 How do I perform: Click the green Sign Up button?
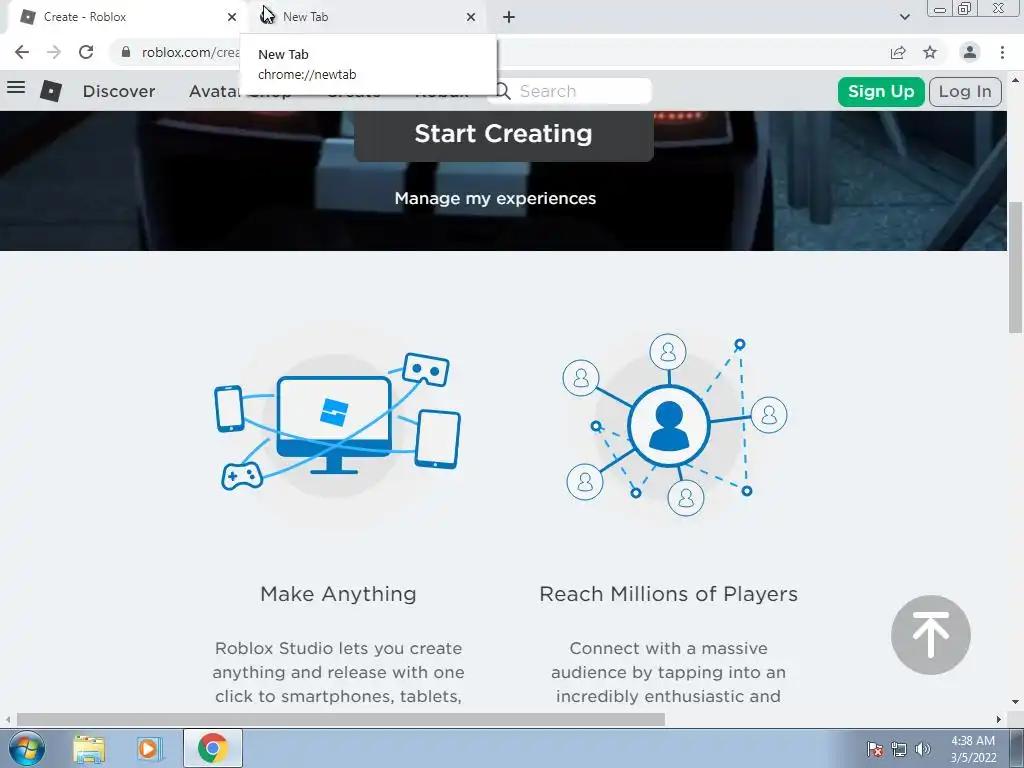(881, 91)
